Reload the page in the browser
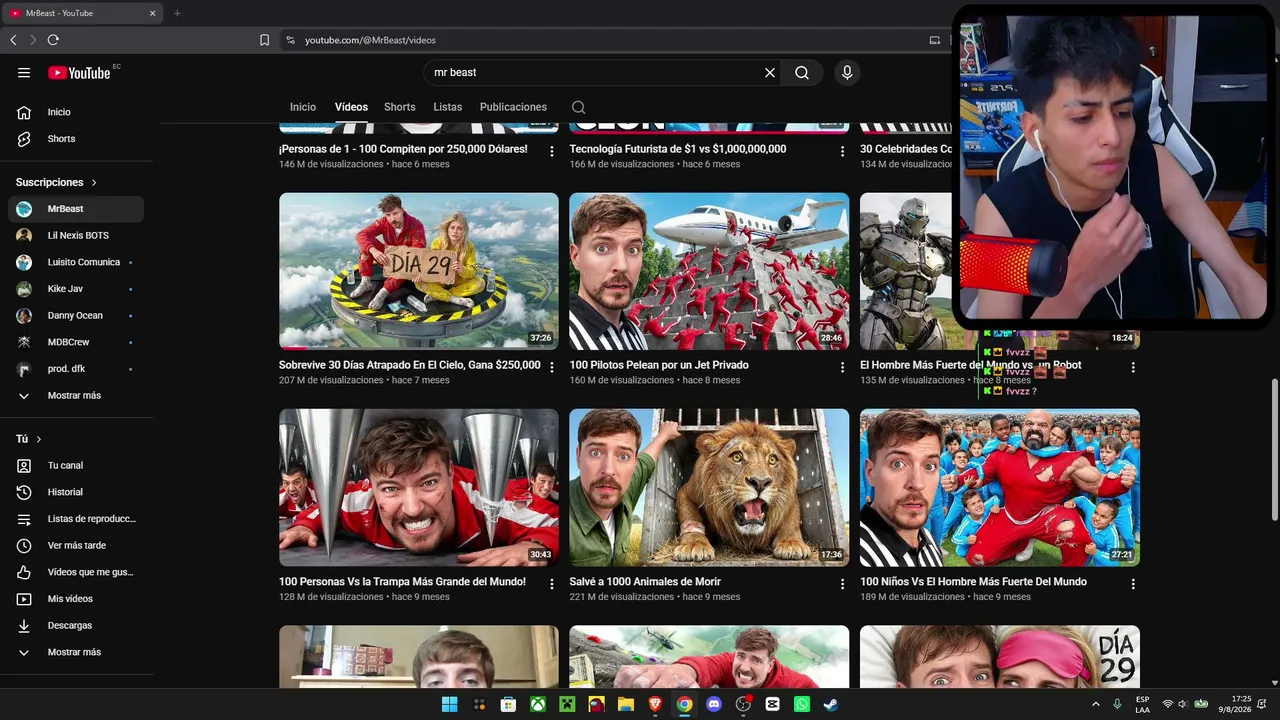The height and width of the screenshot is (720, 1280). [53, 40]
